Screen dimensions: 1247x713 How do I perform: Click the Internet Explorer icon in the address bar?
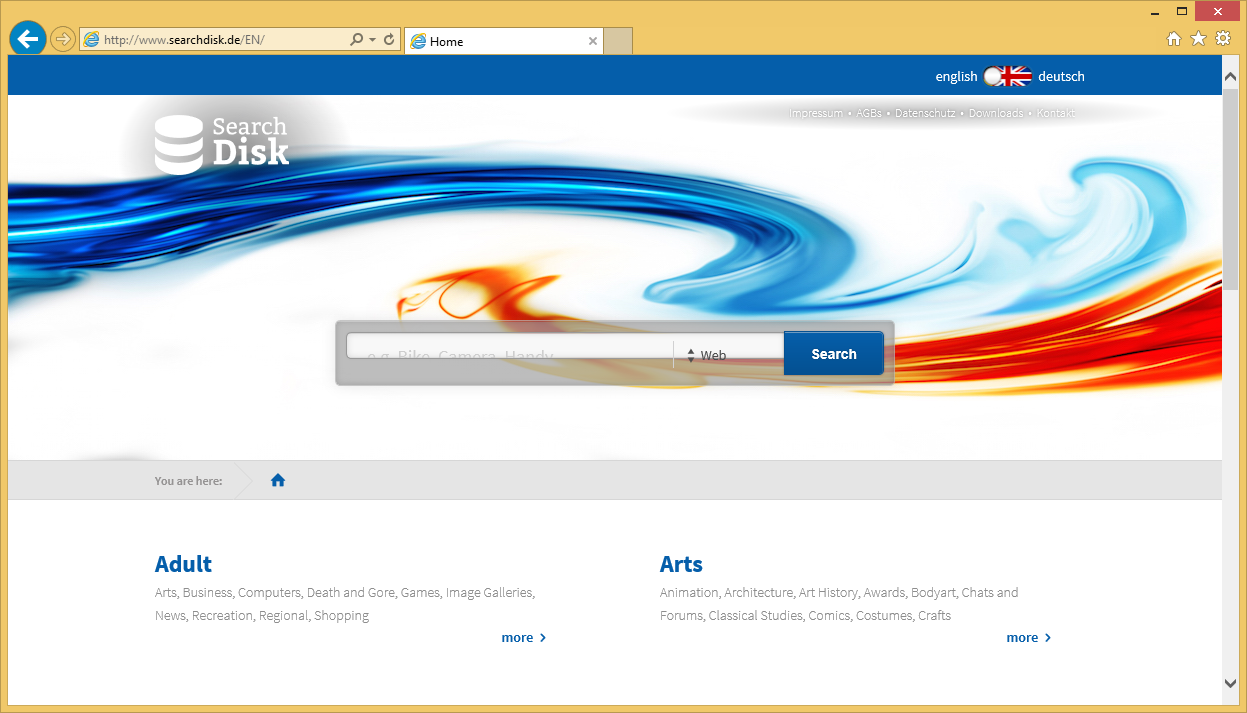(x=91, y=38)
